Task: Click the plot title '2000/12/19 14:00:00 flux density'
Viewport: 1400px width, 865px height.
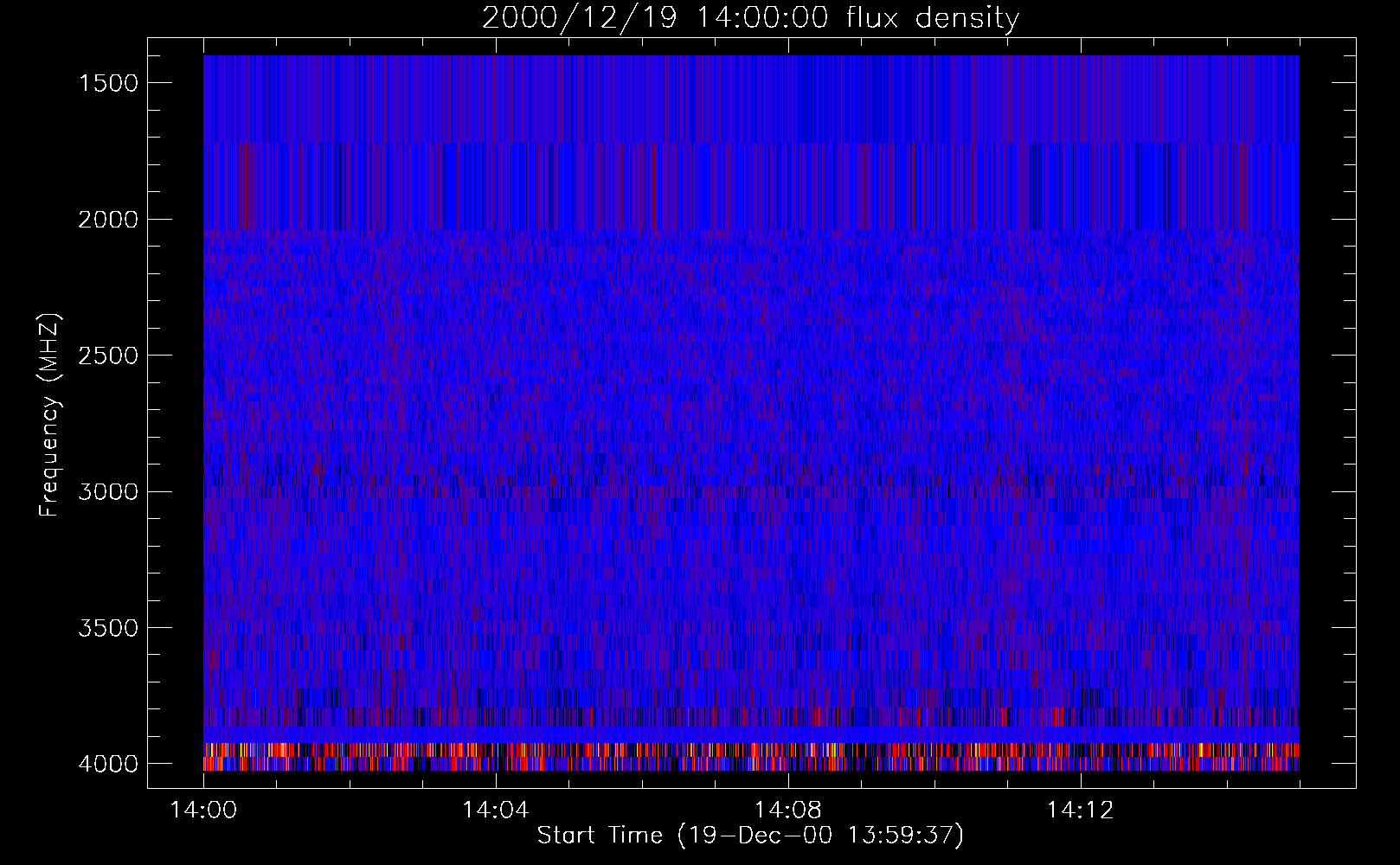Action: click(750, 17)
